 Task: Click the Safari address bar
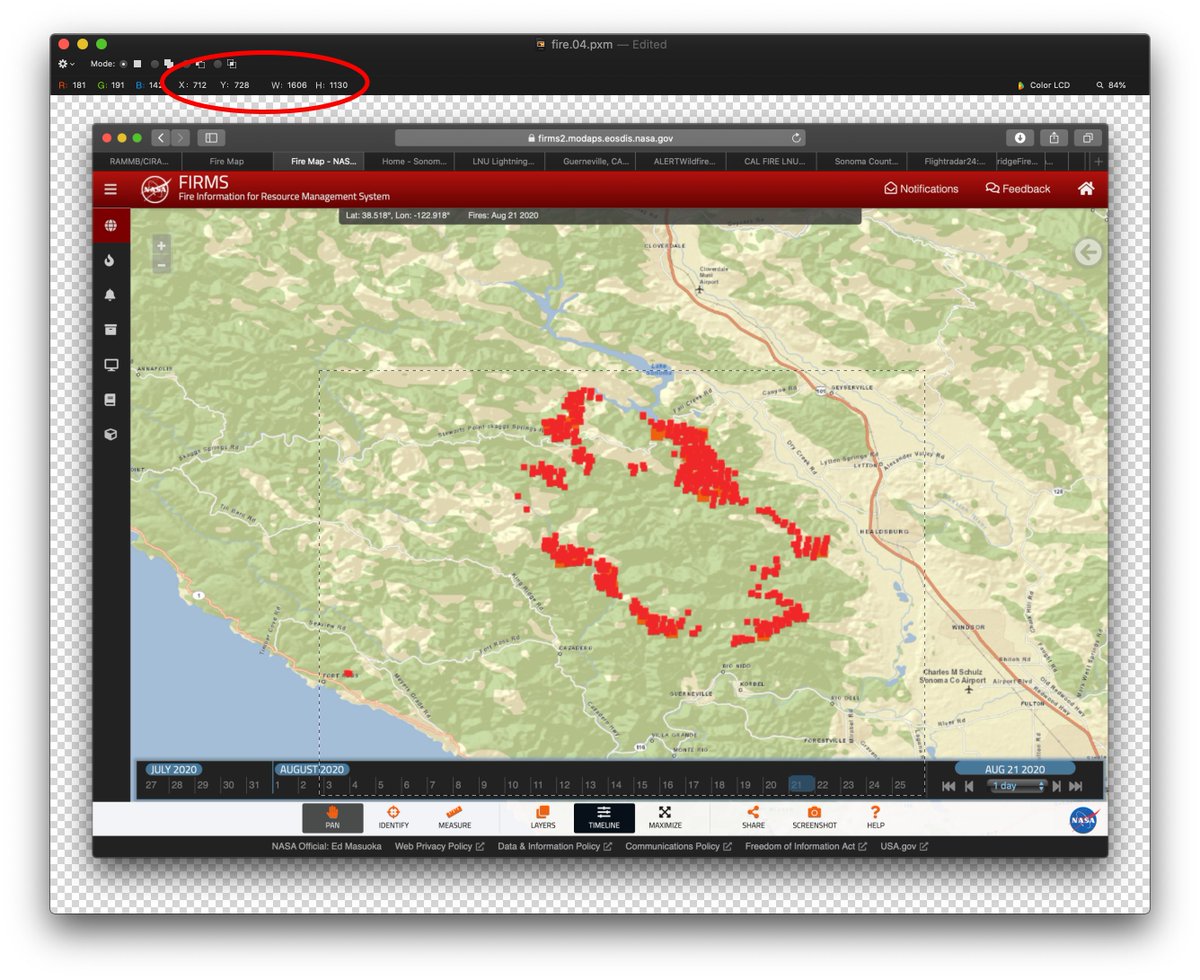600,138
